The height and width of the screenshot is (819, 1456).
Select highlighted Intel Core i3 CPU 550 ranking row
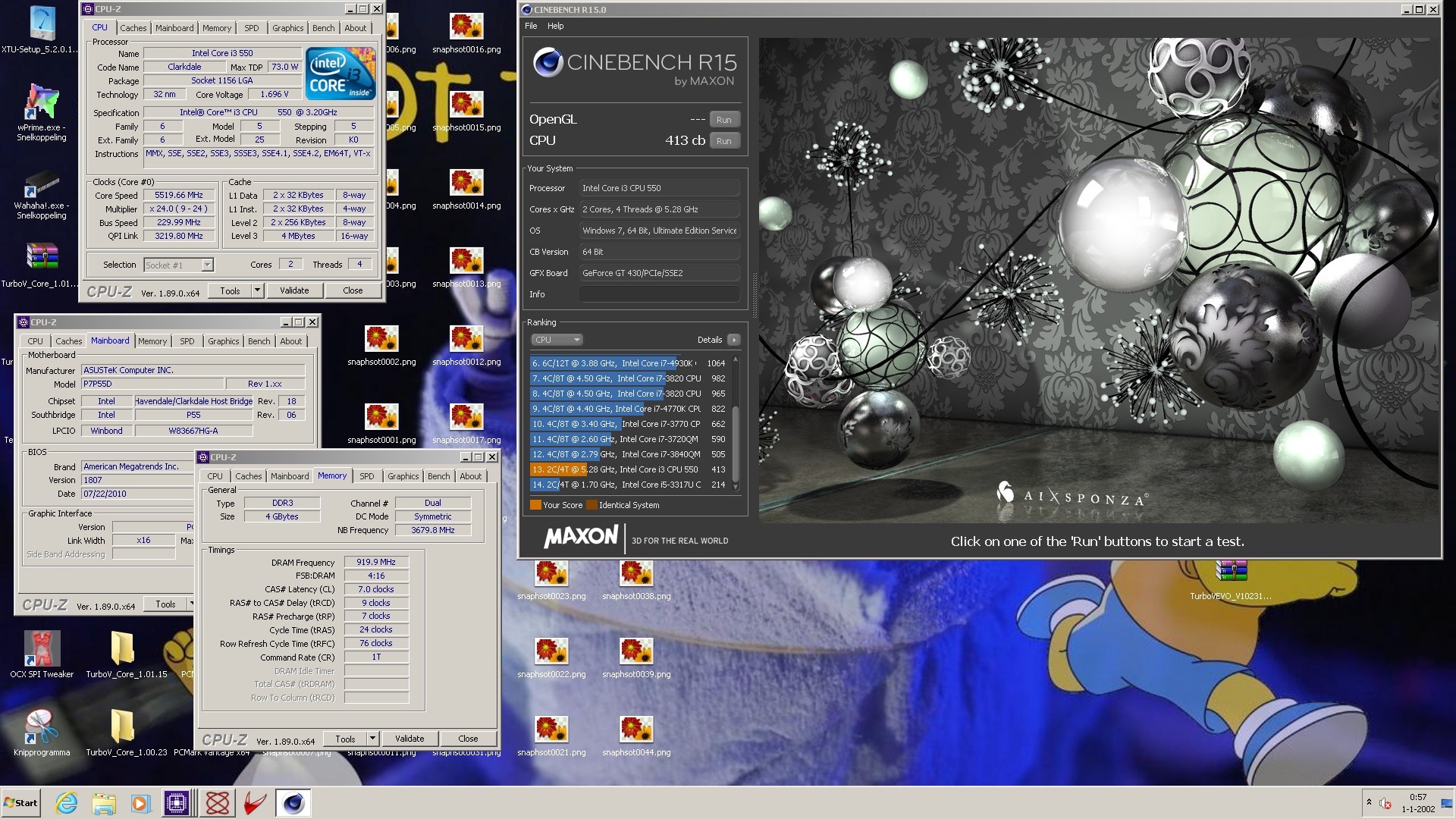[x=629, y=469]
